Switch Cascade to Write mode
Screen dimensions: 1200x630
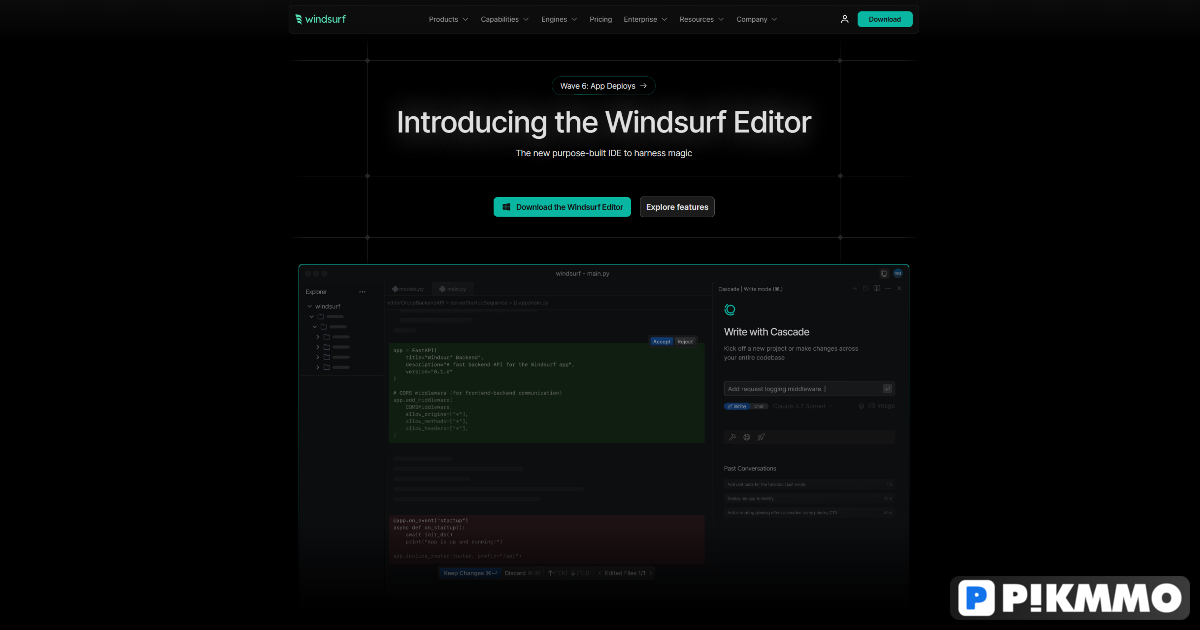click(x=737, y=406)
